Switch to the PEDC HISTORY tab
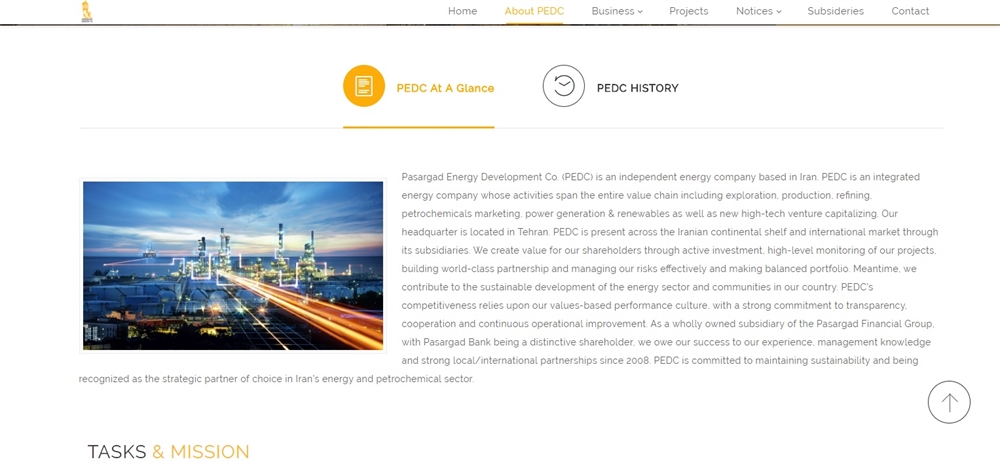This screenshot has width=1000, height=468. (637, 88)
